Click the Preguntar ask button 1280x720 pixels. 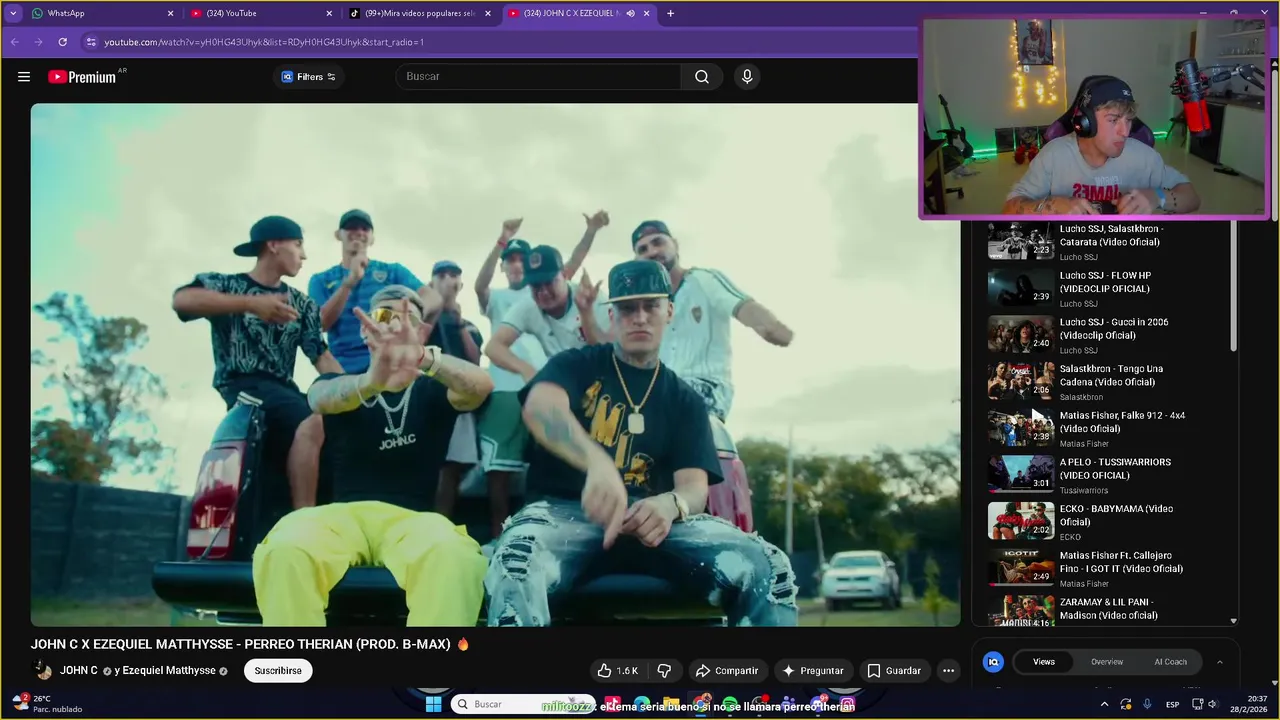click(x=813, y=671)
